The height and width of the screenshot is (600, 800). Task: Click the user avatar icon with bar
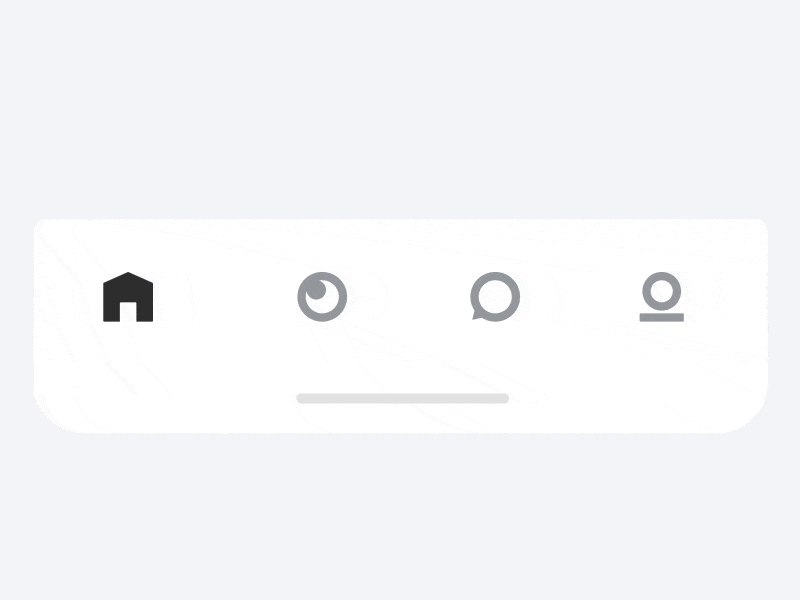tap(662, 297)
